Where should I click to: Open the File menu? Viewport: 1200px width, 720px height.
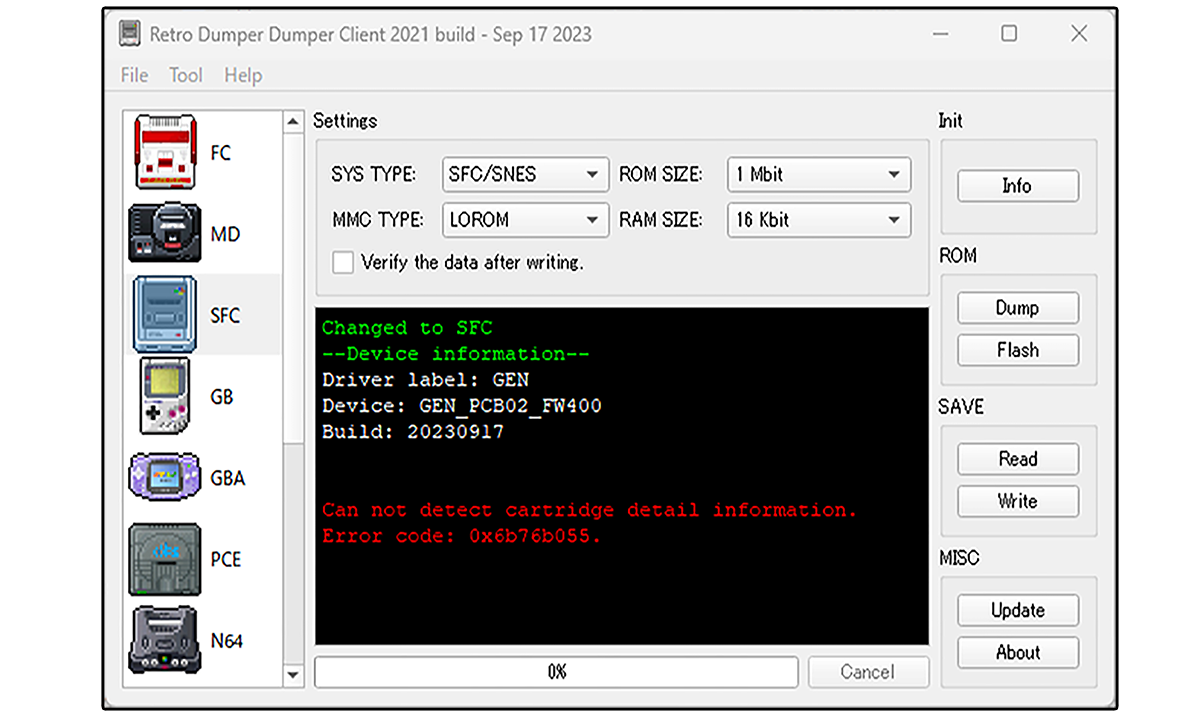pyautogui.click(x=134, y=75)
